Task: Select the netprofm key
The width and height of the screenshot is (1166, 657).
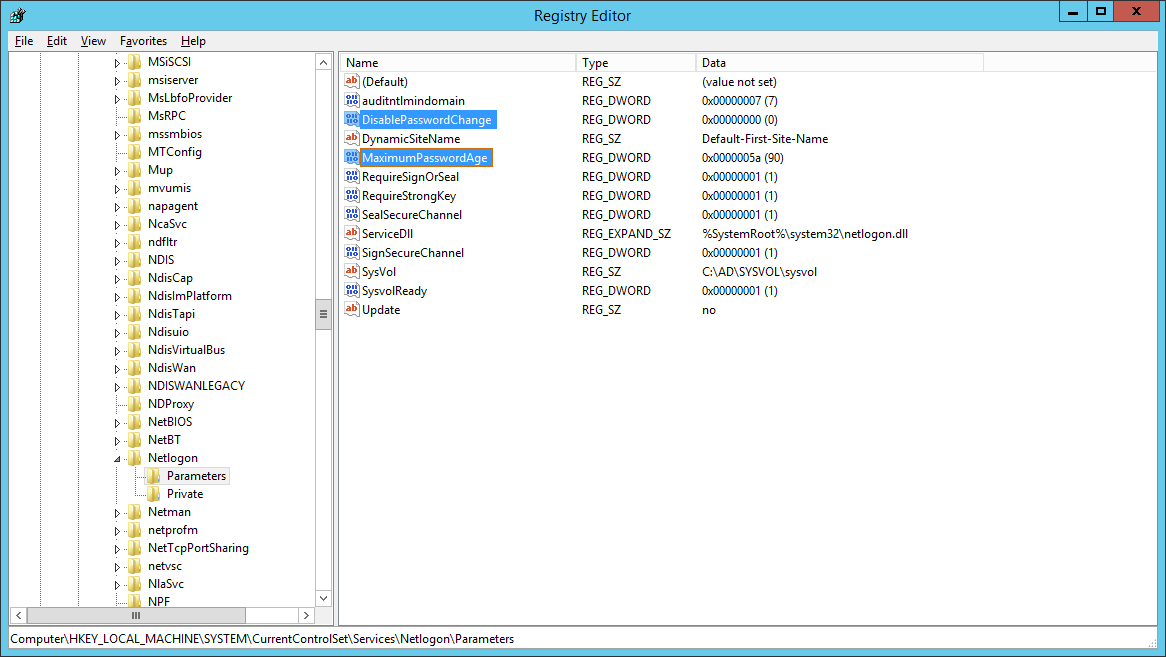Action: (173, 530)
